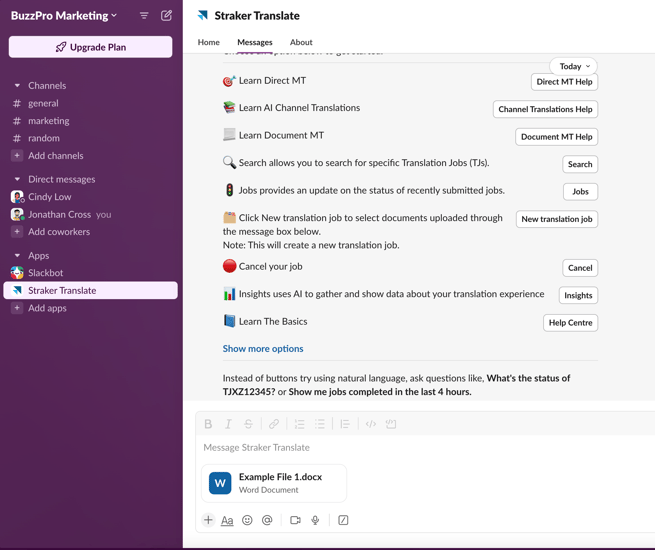Click the Show more options link
655x550 pixels.
click(x=263, y=349)
